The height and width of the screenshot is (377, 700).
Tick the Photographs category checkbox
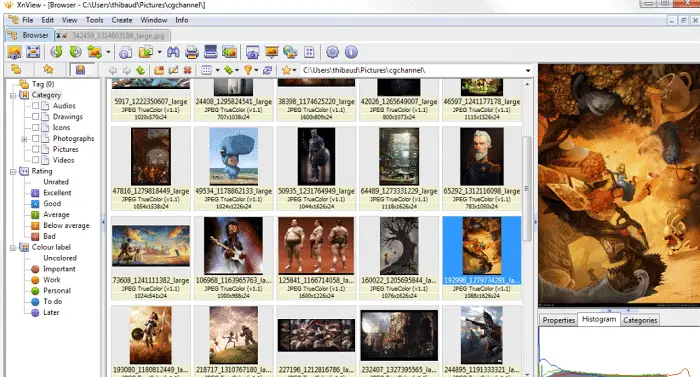[x=35, y=138]
